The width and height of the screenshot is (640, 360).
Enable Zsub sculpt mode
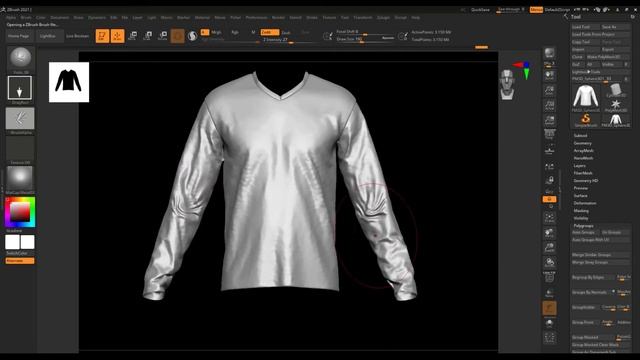286,32
